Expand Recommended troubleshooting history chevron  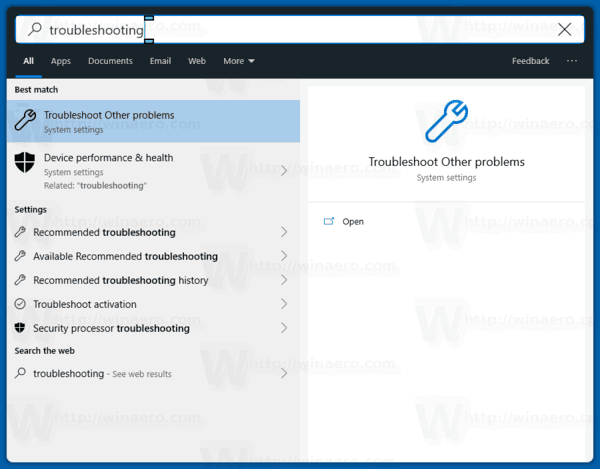284,280
